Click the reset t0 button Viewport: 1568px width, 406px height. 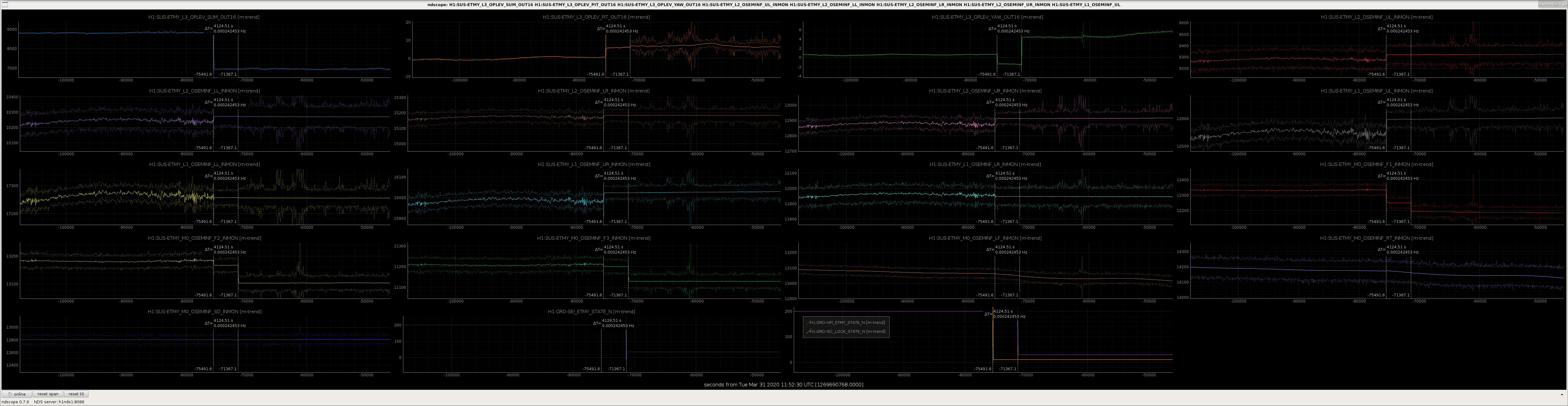76,394
